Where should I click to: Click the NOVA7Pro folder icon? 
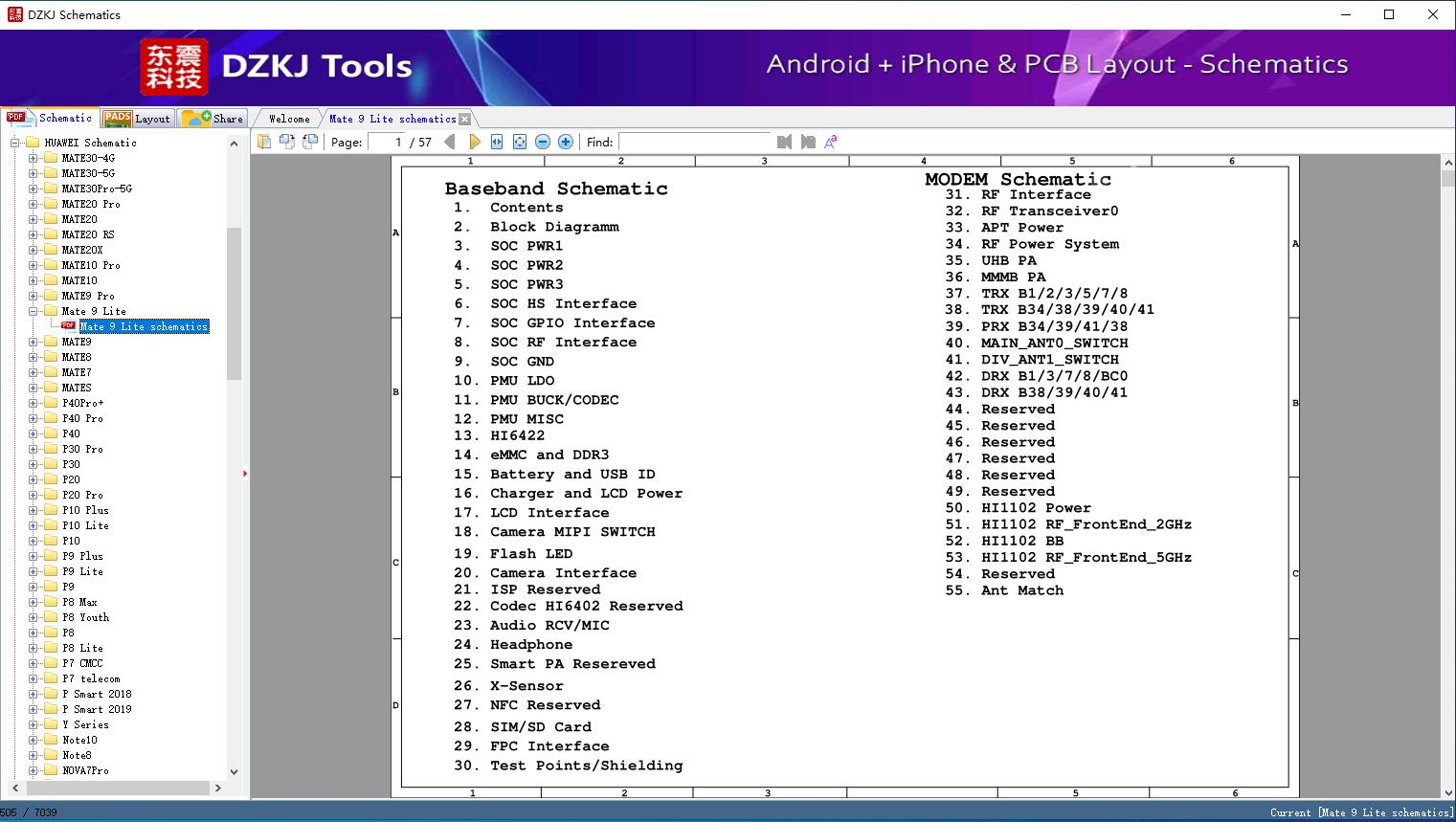click(x=50, y=770)
